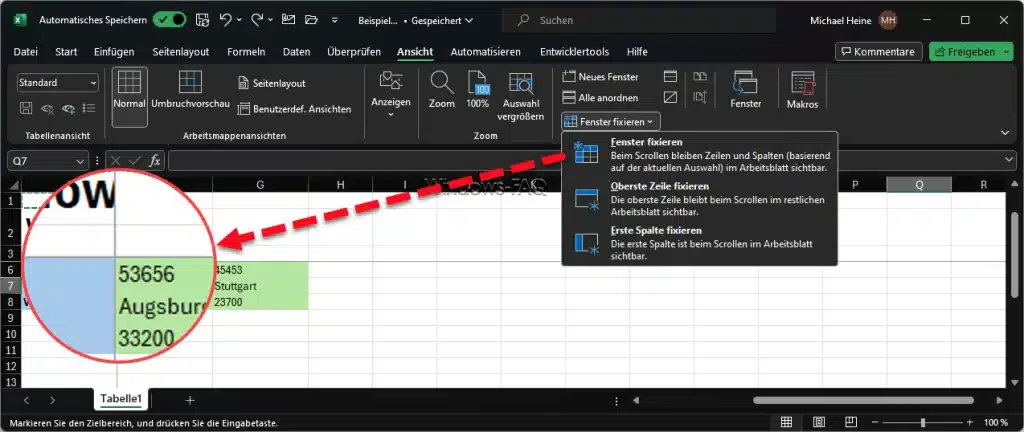
Task: Customize the quick access toolbar dropdown
Action: coord(335,20)
